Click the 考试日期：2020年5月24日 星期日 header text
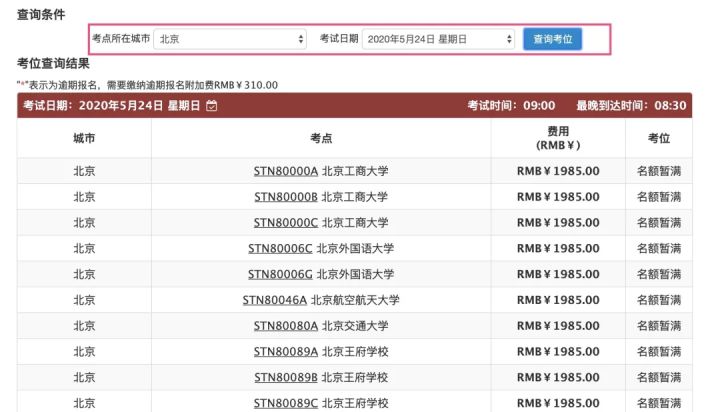720x412 pixels. click(x=112, y=106)
